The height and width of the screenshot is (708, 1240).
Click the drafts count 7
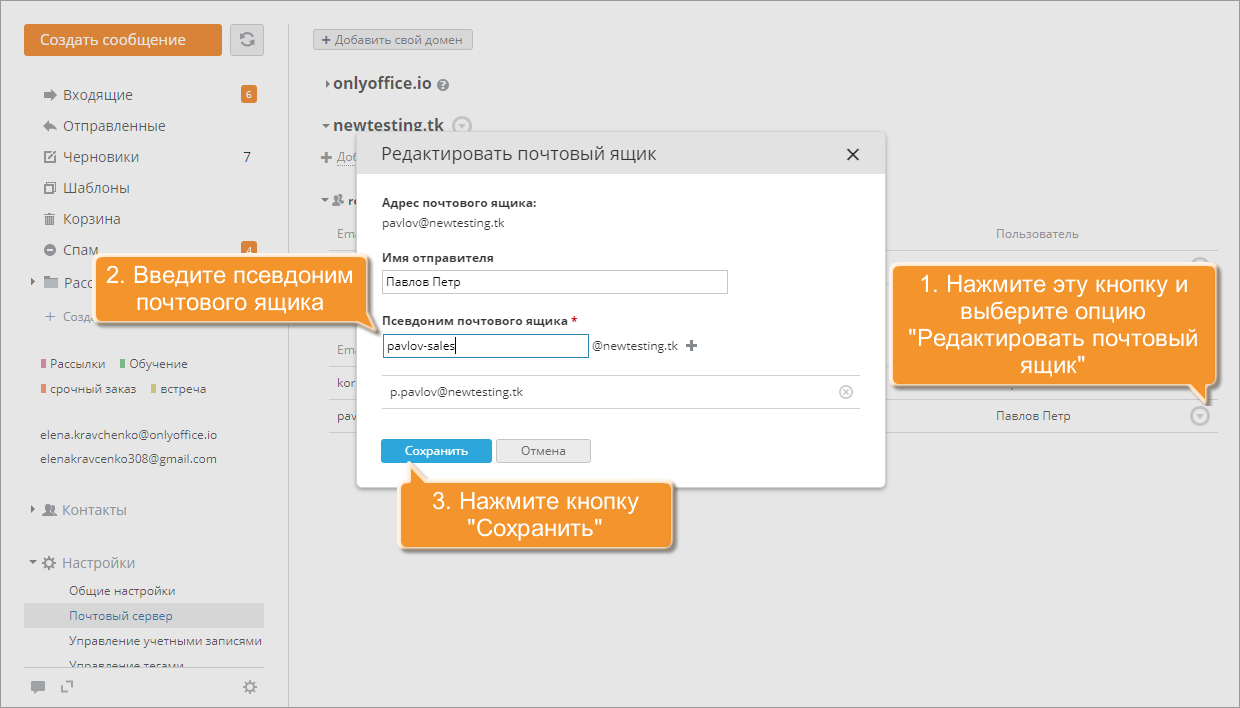[x=247, y=157]
